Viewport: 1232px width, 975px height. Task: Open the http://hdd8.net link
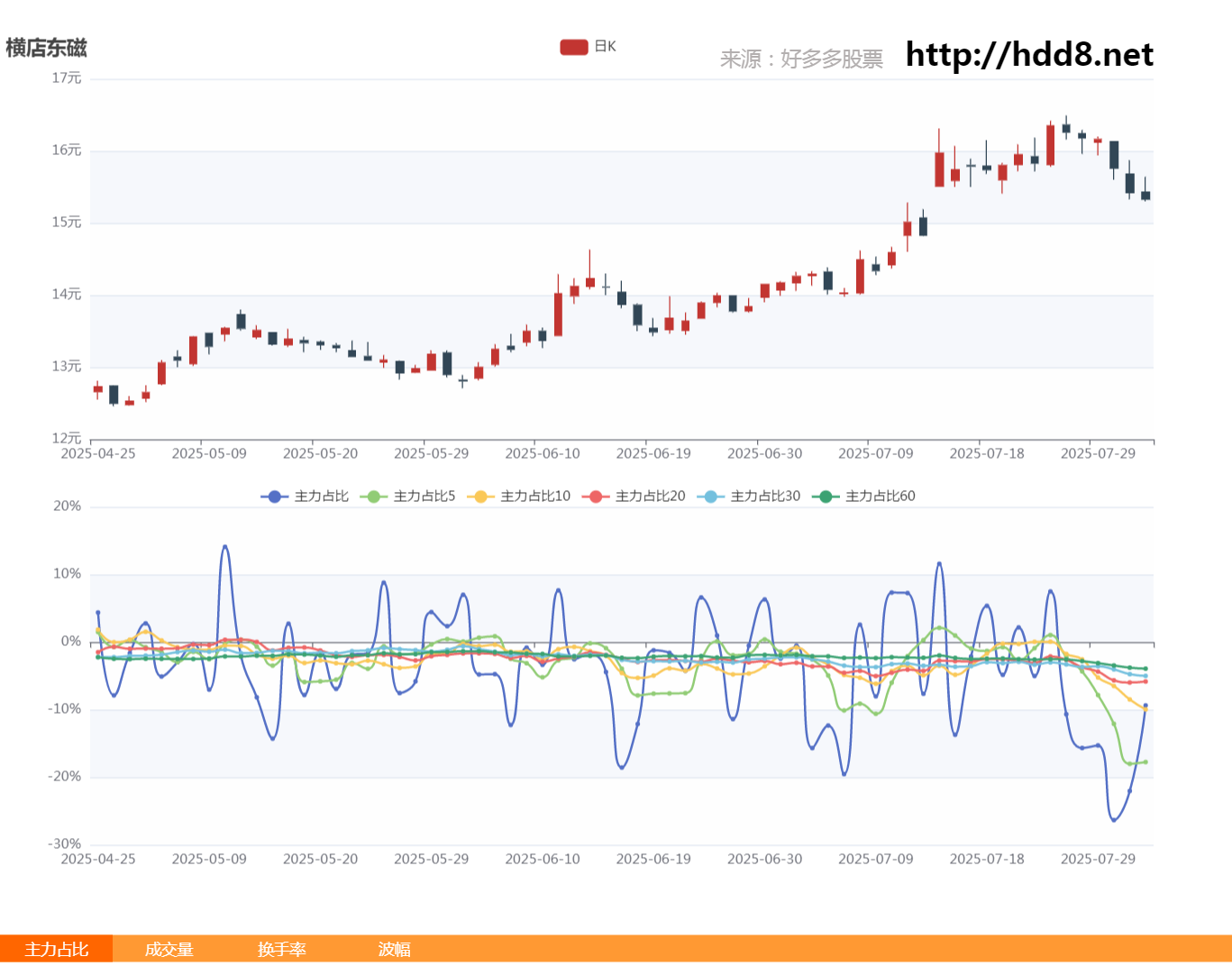(1029, 55)
